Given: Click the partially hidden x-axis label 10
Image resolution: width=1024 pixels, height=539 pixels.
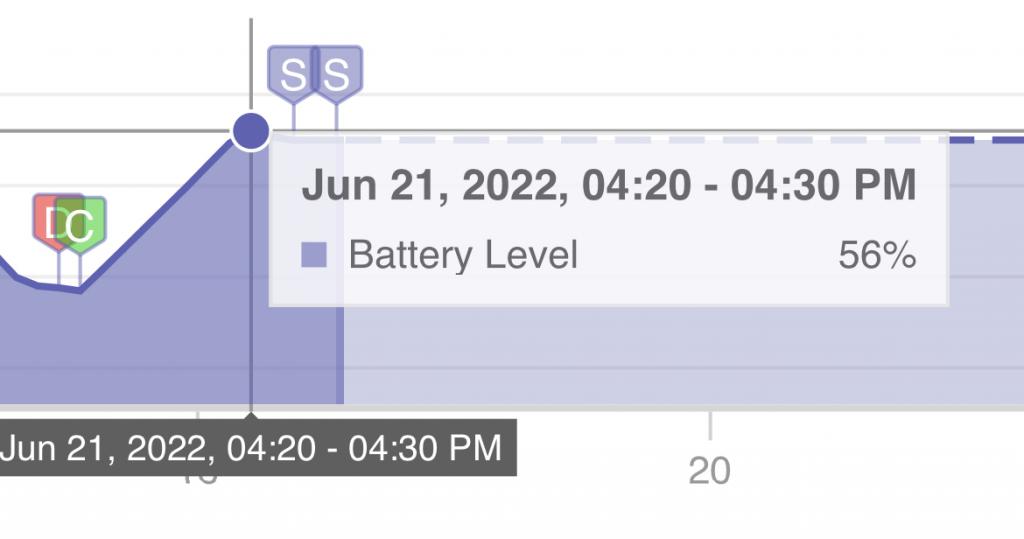Looking at the screenshot, I should (x=198, y=480).
